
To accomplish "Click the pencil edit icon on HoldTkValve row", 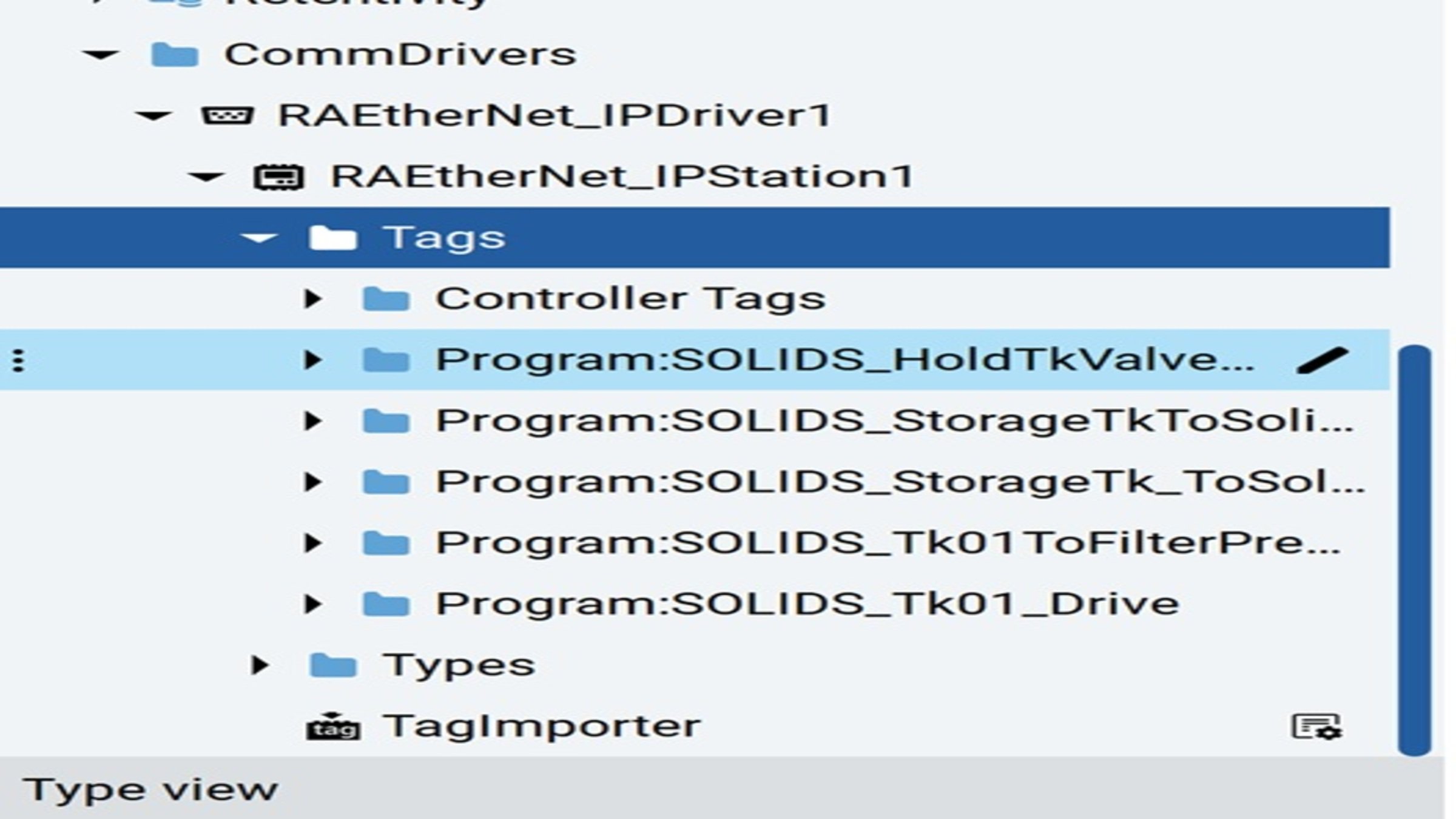I will click(1323, 360).
